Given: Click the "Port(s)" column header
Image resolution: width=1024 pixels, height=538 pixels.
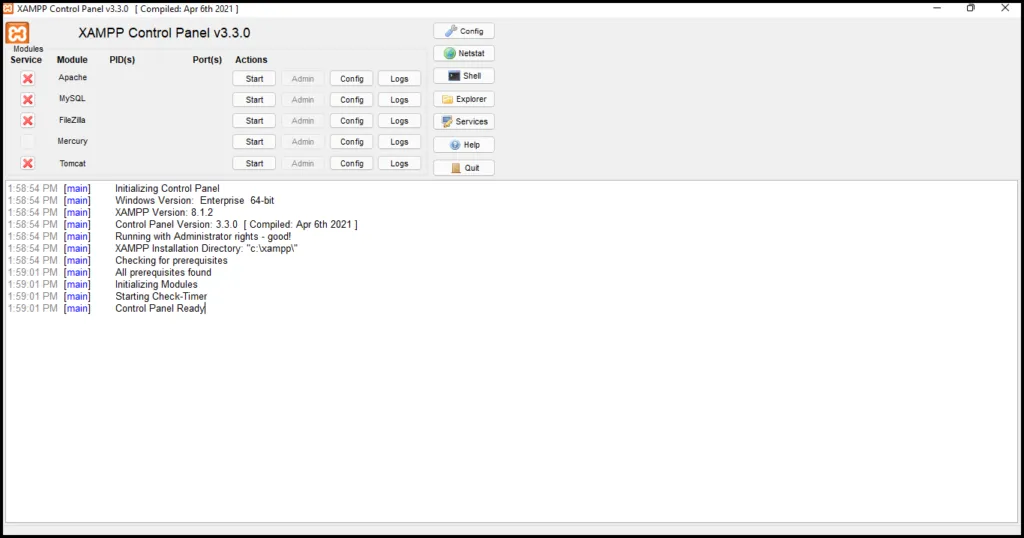Looking at the screenshot, I should [207, 59].
